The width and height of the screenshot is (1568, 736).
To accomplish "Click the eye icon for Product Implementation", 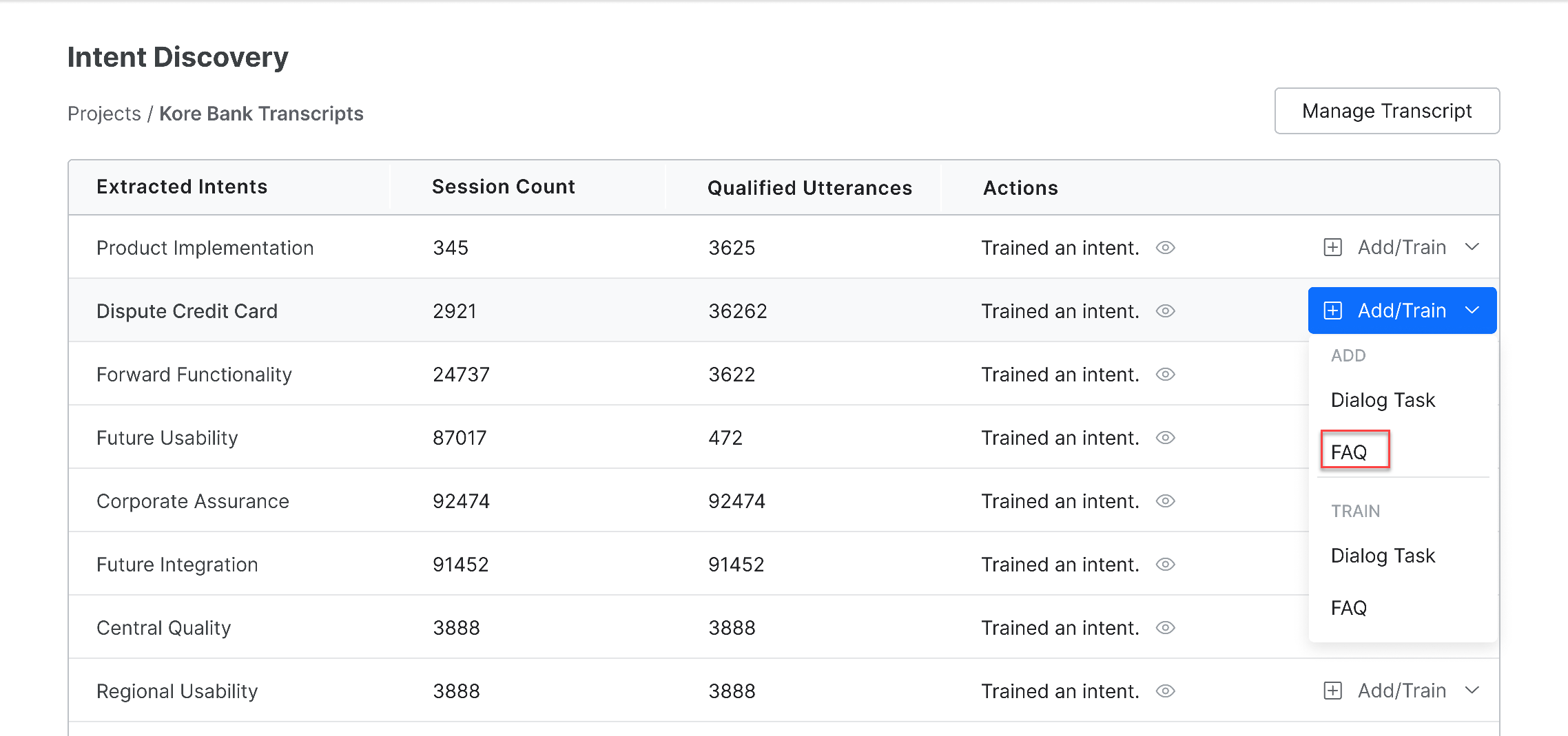I will point(1165,248).
